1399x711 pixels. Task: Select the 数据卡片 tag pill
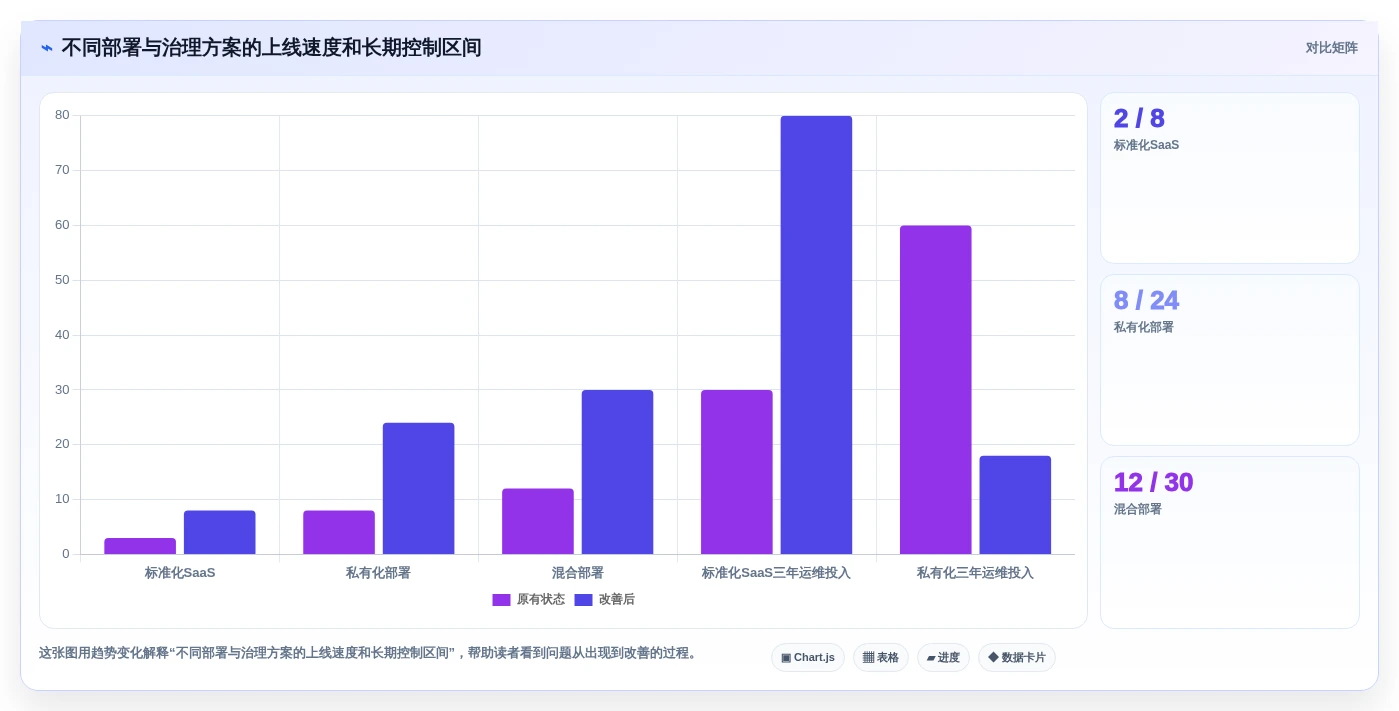(1017, 658)
